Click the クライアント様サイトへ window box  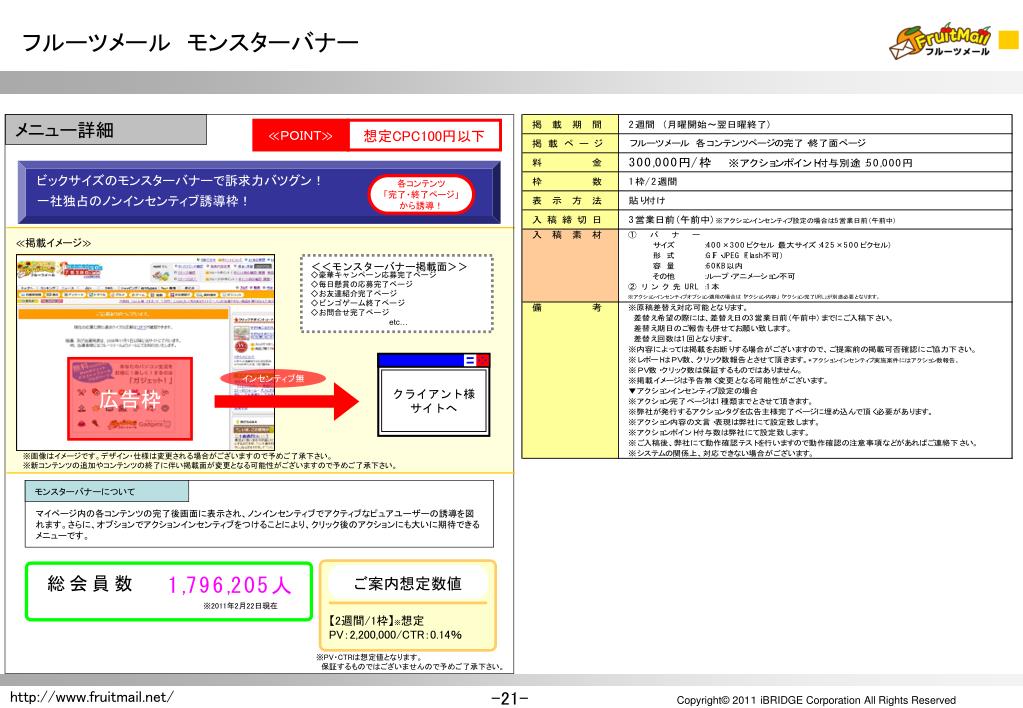(433, 394)
